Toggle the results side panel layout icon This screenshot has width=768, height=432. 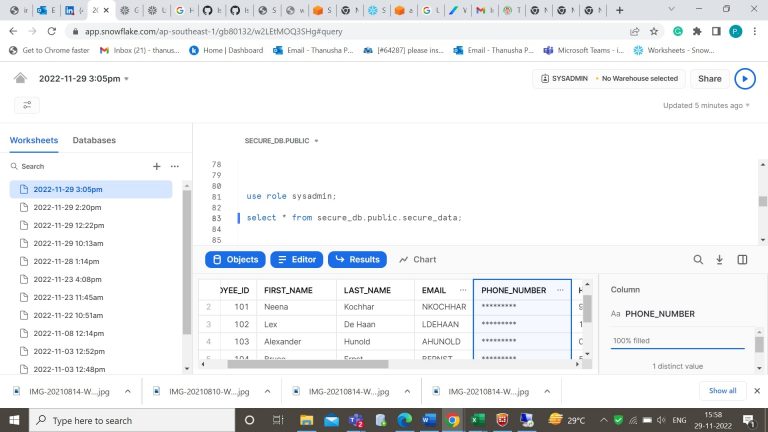point(742,259)
